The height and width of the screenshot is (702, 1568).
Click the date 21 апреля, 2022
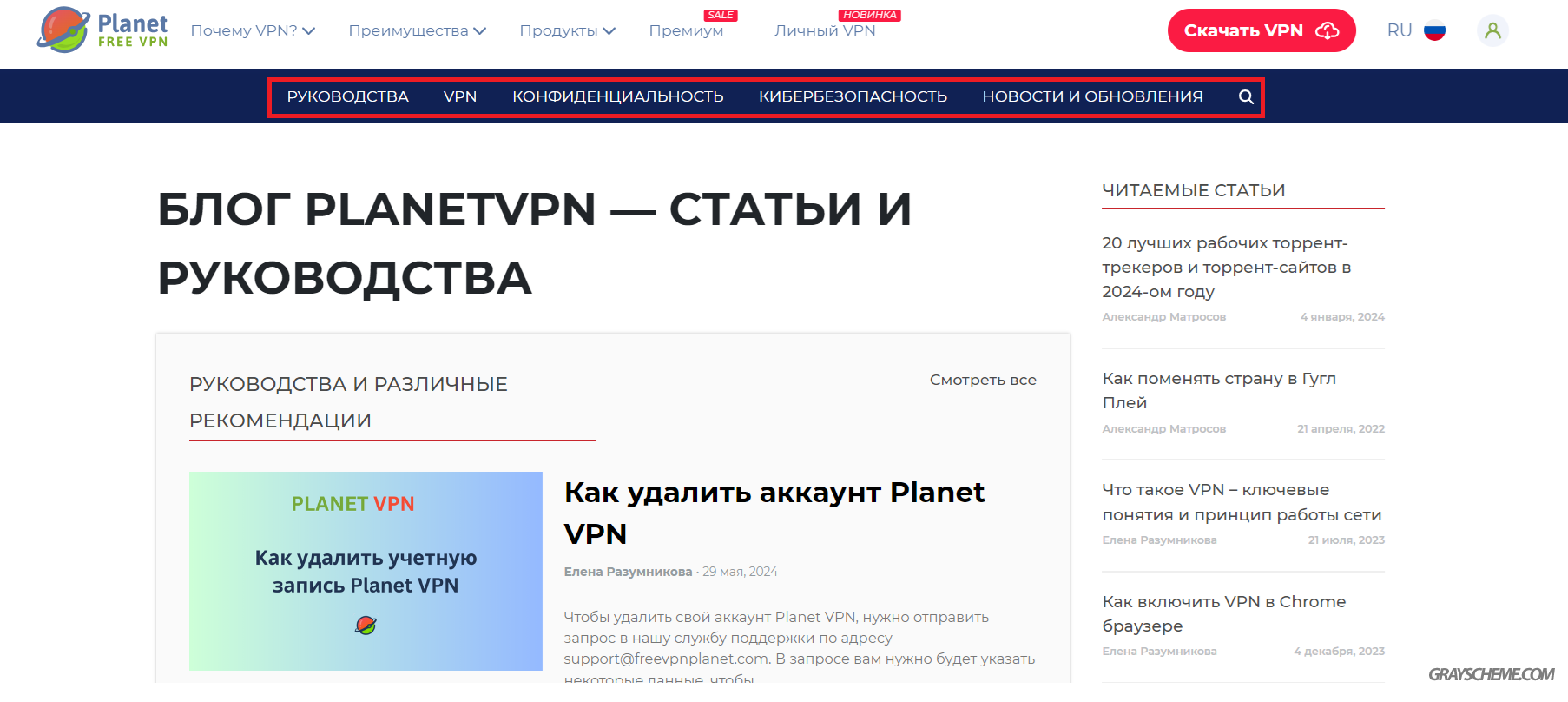point(1341,428)
